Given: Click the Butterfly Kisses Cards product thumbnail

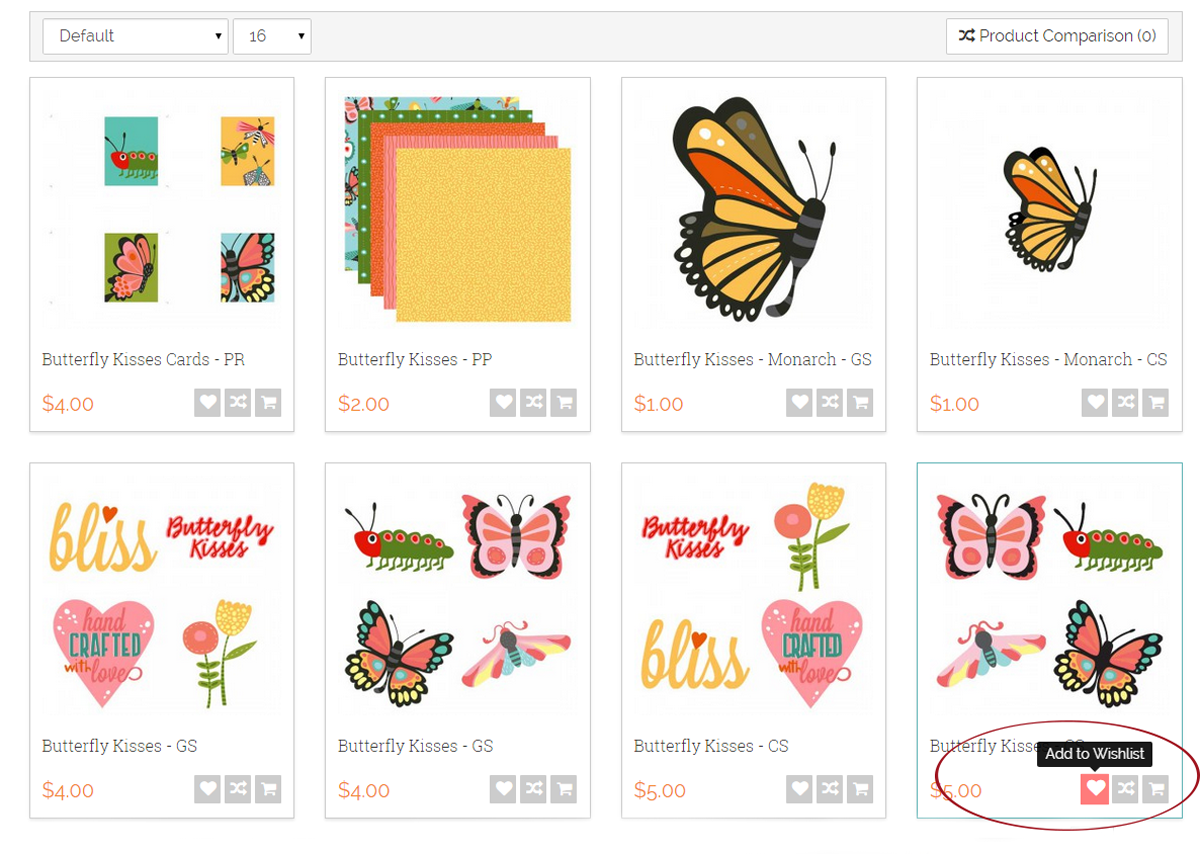Looking at the screenshot, I should point(162,210).
